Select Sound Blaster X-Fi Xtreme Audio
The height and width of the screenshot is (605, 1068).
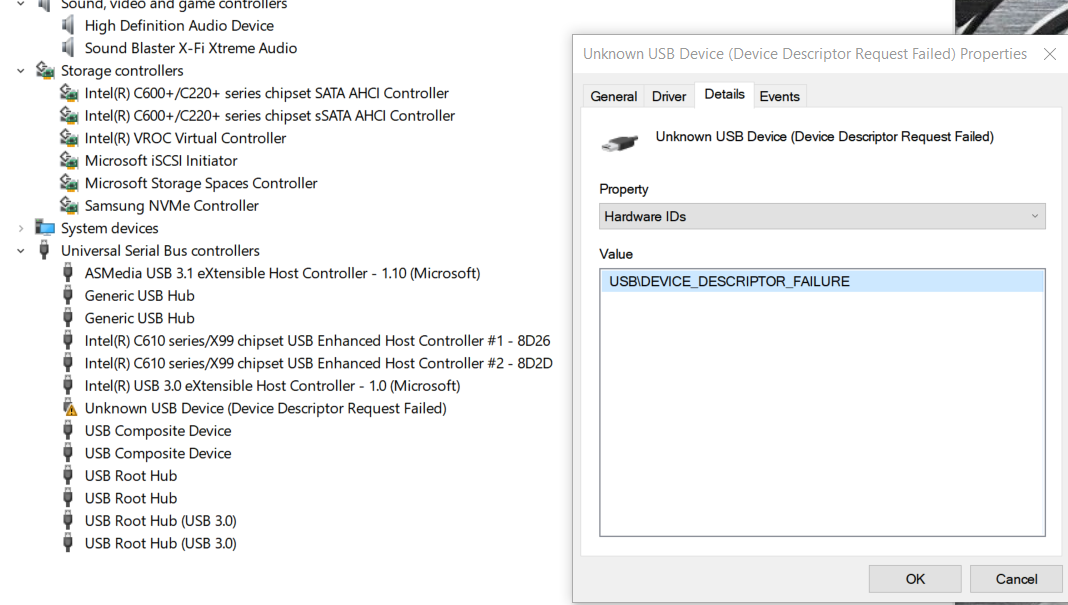click(x=191, y=48)
